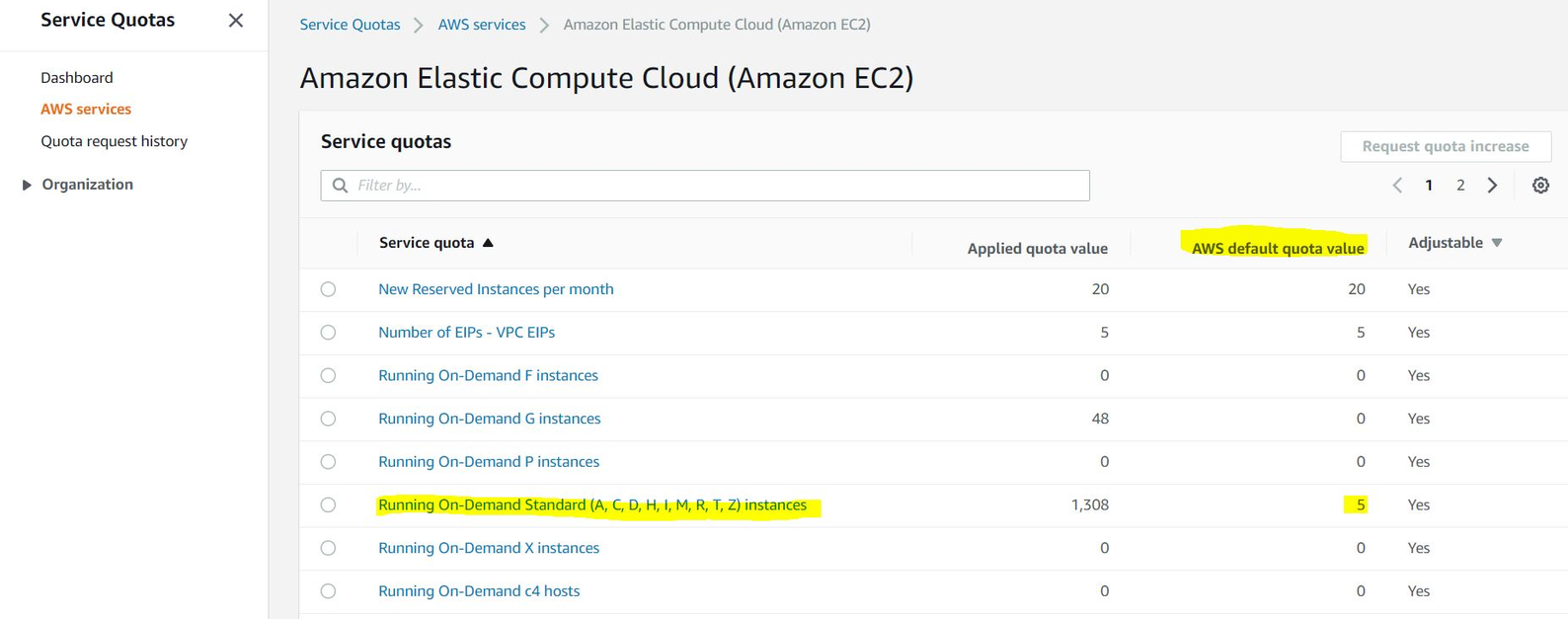Select Running On-Demand G instances radio button

pyautogui.click(x=328, y=419)
